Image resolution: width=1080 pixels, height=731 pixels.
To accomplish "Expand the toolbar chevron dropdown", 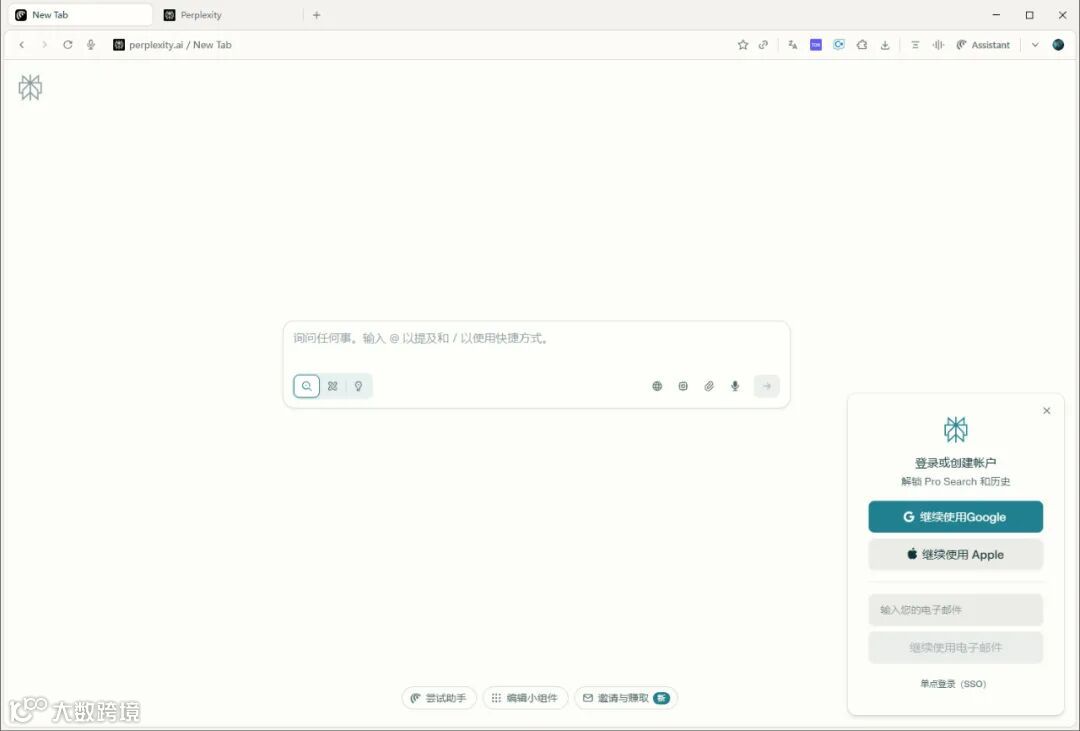I will click(x=1035, y=45).
